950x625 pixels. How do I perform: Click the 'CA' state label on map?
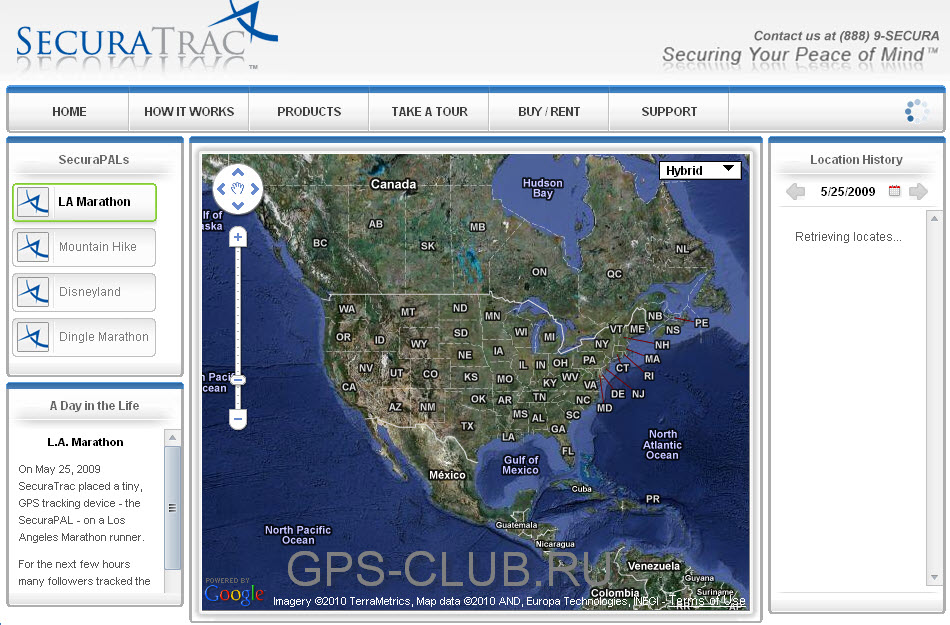coord(349,386)
